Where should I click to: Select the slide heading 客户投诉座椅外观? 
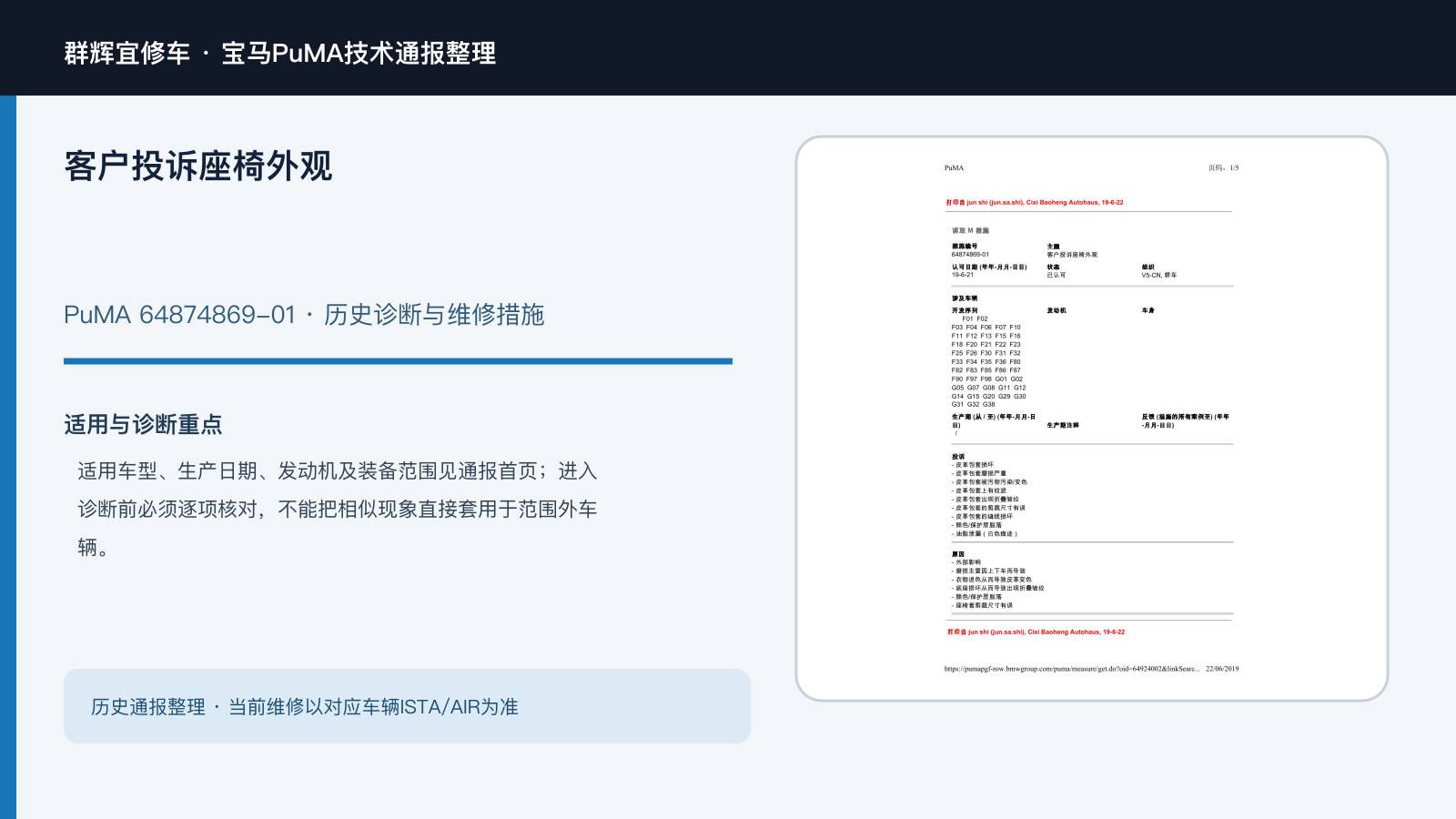[197, 167]
